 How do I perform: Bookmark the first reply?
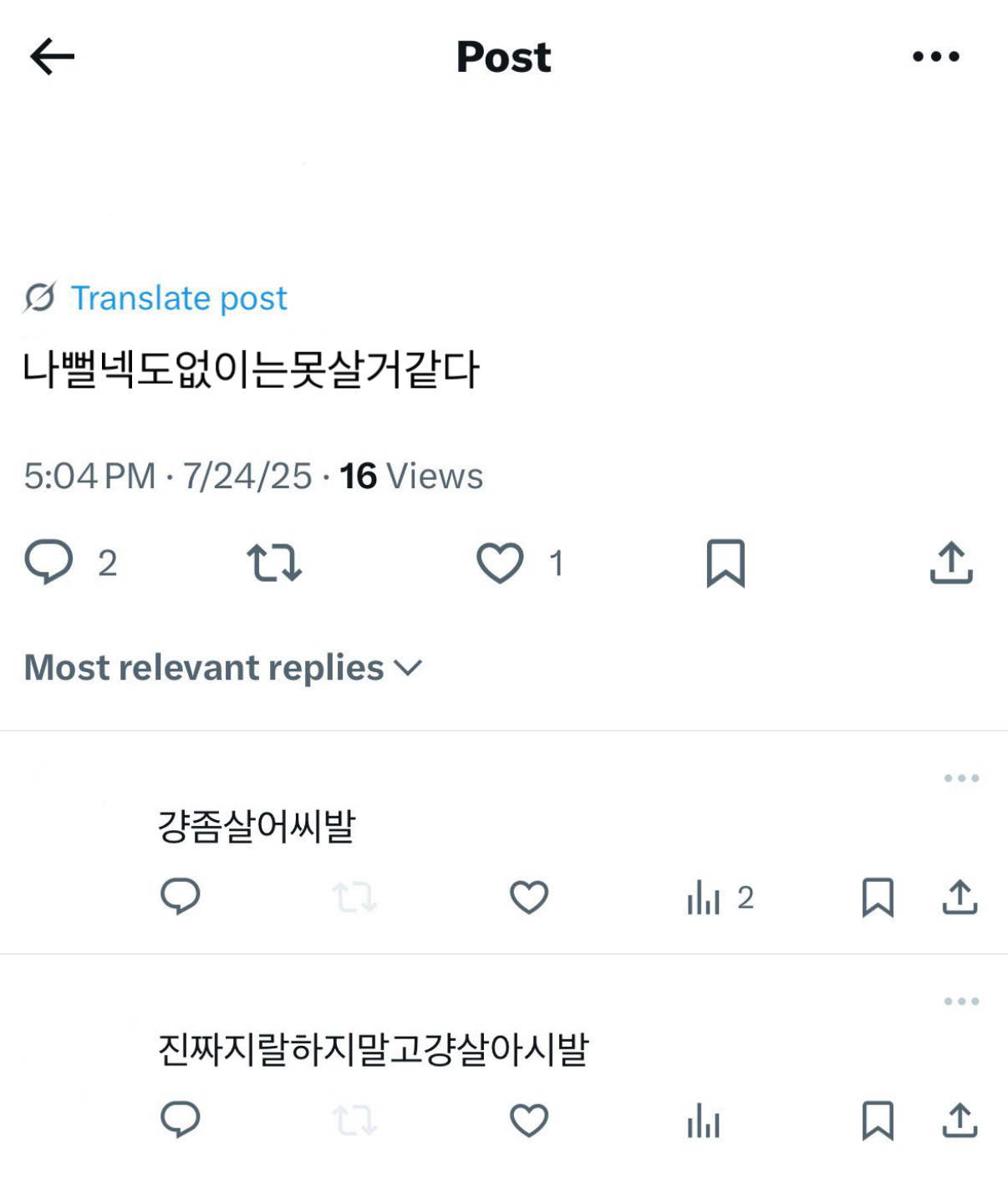click(x=878, y=897)
